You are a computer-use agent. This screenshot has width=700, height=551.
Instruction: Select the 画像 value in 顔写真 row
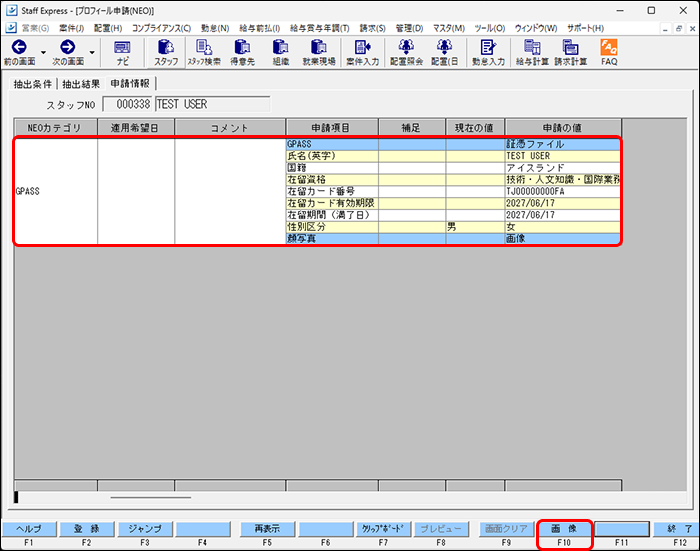[562, 239]
